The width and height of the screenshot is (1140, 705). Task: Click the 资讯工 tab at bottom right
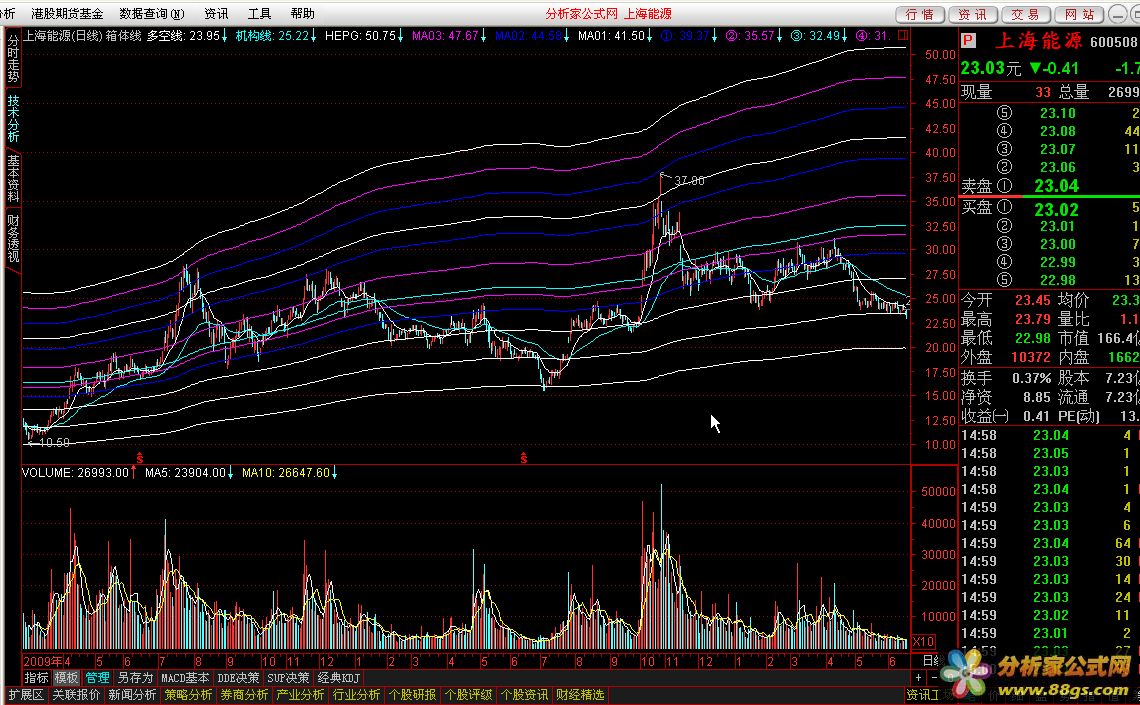[923, 695]
